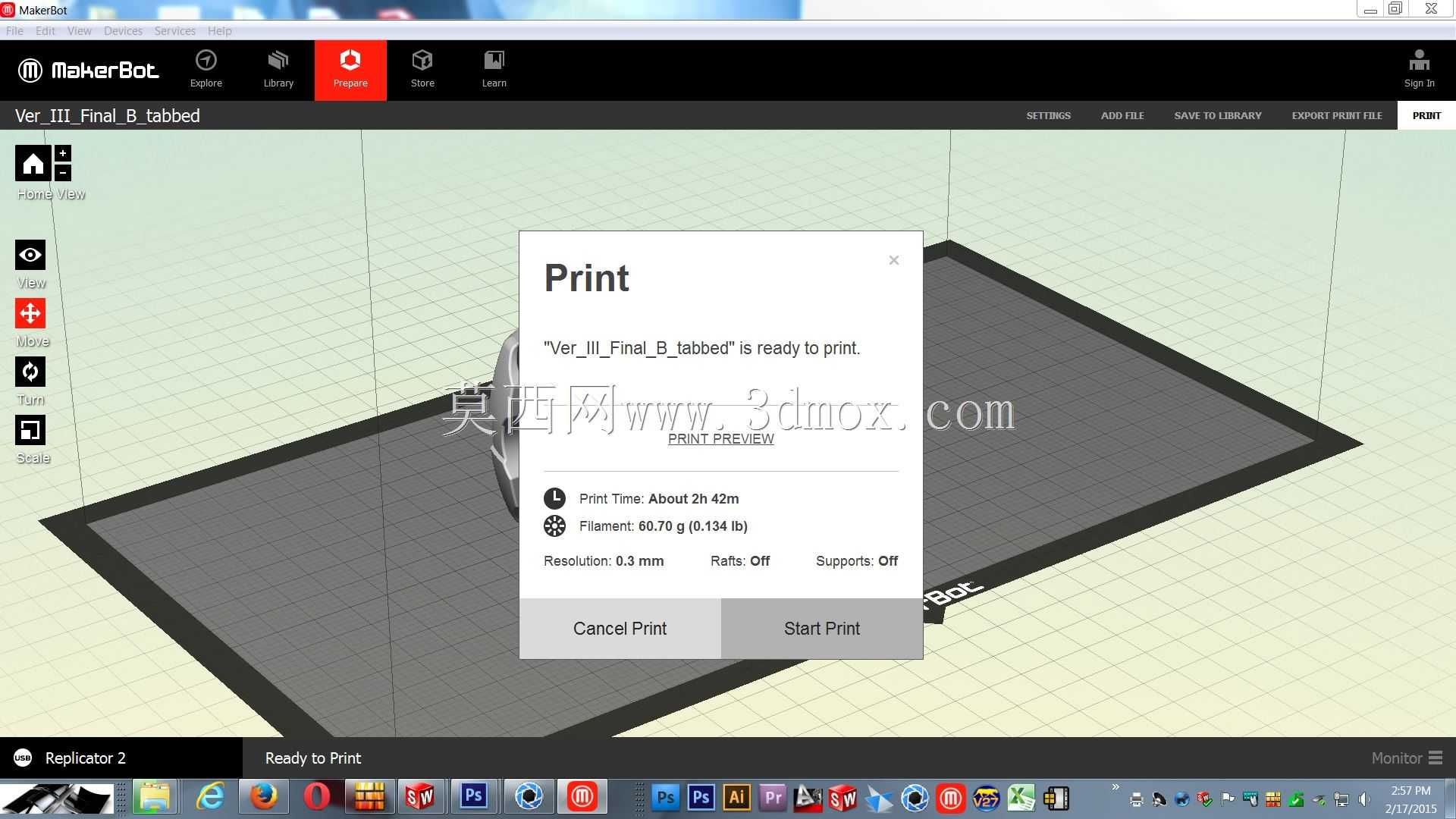Click the Sign In icon
1456x819 pixels.
(1419, 69)
